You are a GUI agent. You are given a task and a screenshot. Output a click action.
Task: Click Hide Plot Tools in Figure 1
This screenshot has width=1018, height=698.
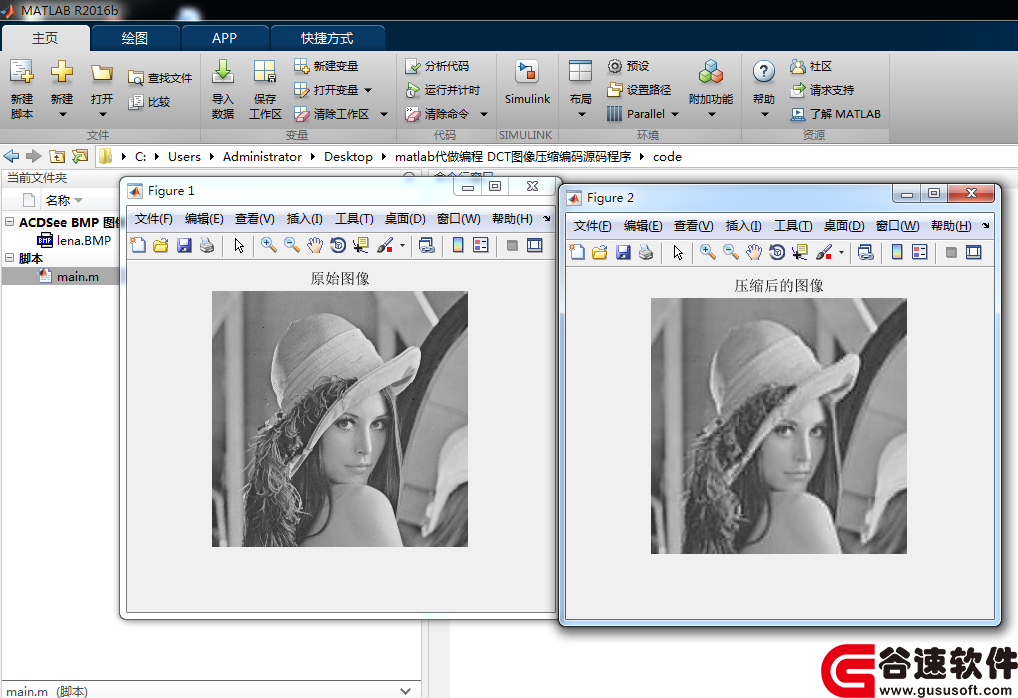pos(512,245)
